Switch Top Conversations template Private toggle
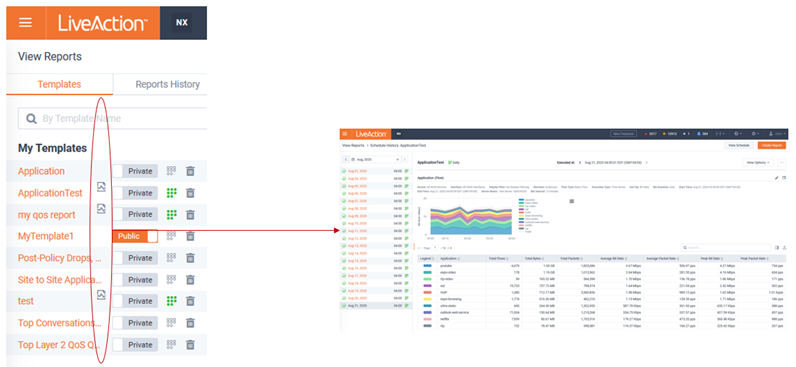This screenshot has height=367, width=796. click(135, 323)
